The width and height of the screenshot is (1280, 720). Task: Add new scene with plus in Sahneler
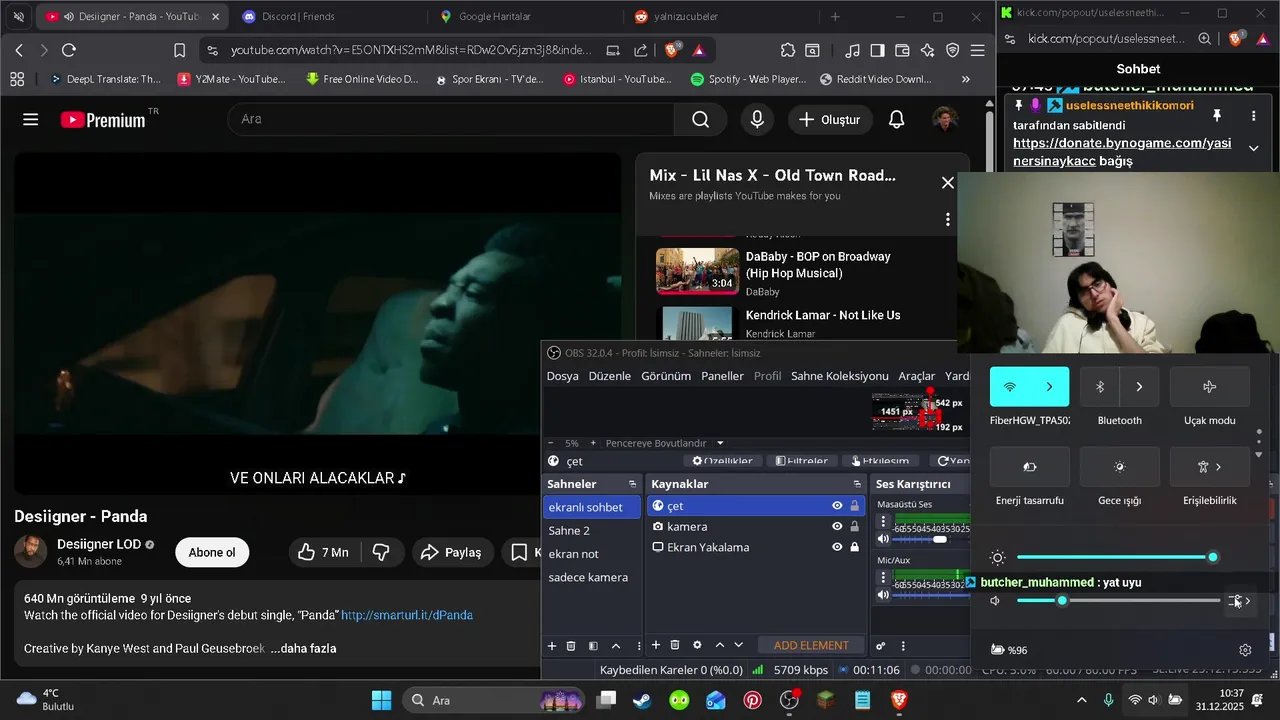tap(551, 646)
